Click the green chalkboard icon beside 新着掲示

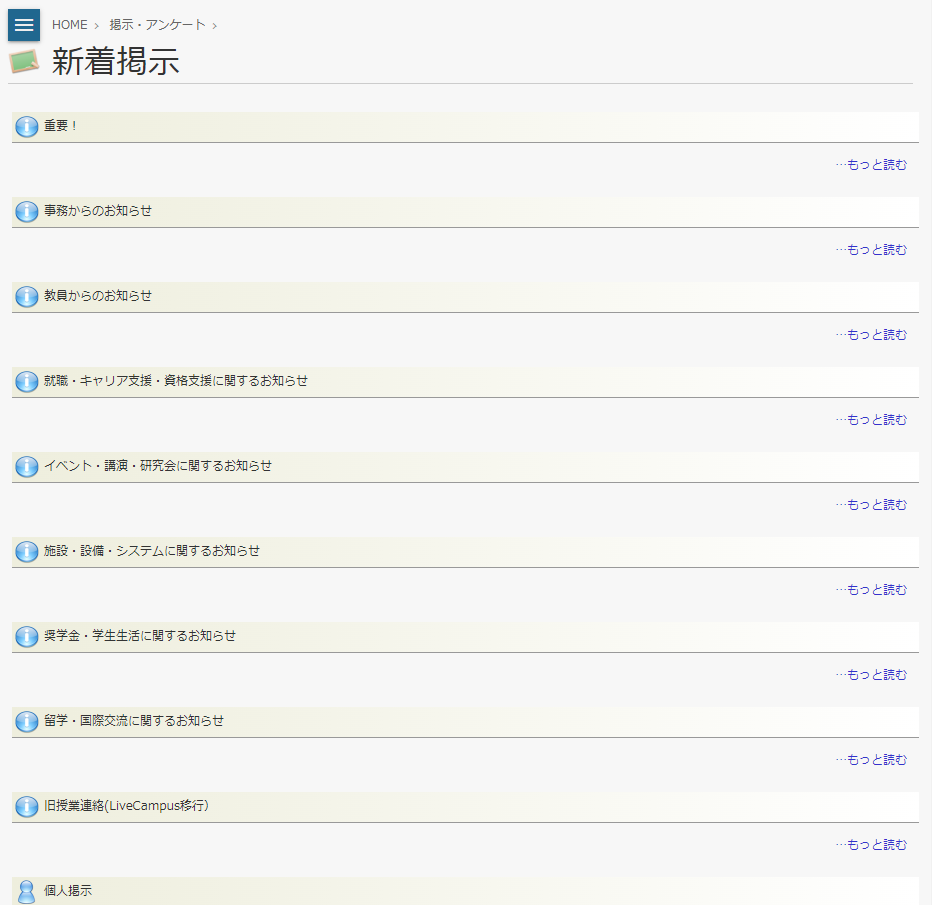tap(24, 61)
